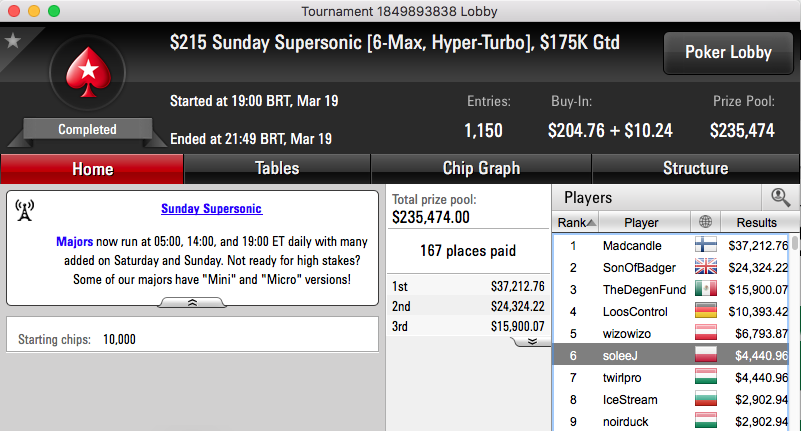
Task: Click the Mexico flag beside TheDegenFund
Action: 705,289
